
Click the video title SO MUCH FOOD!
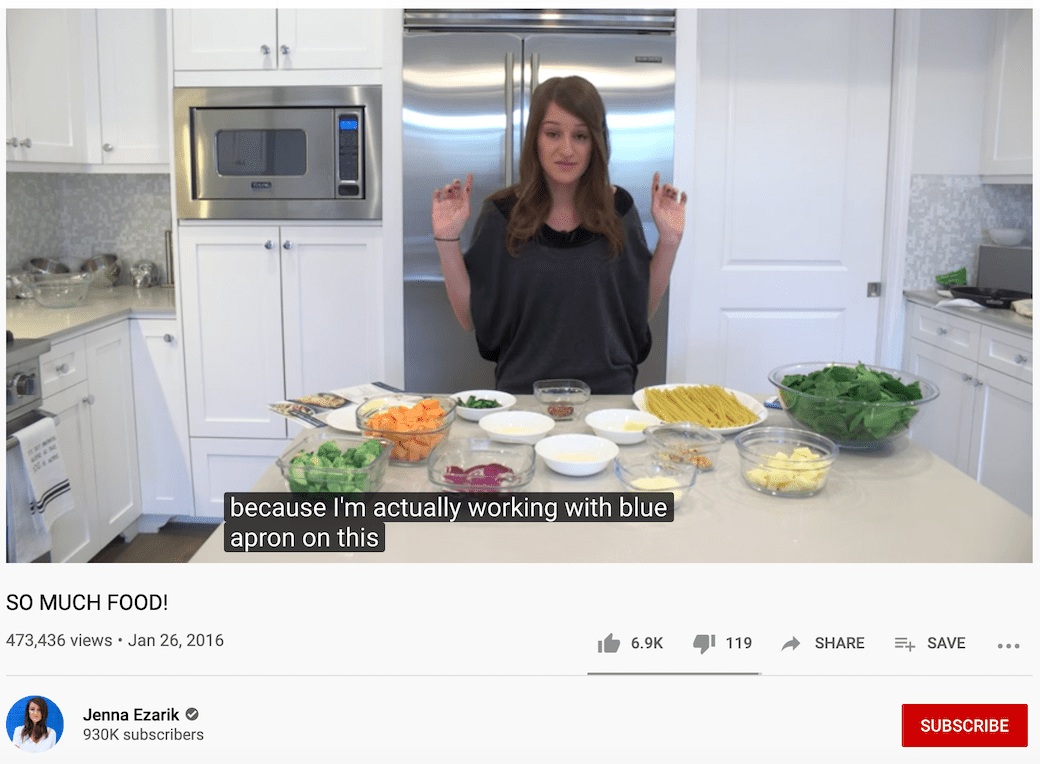point(87,602)
